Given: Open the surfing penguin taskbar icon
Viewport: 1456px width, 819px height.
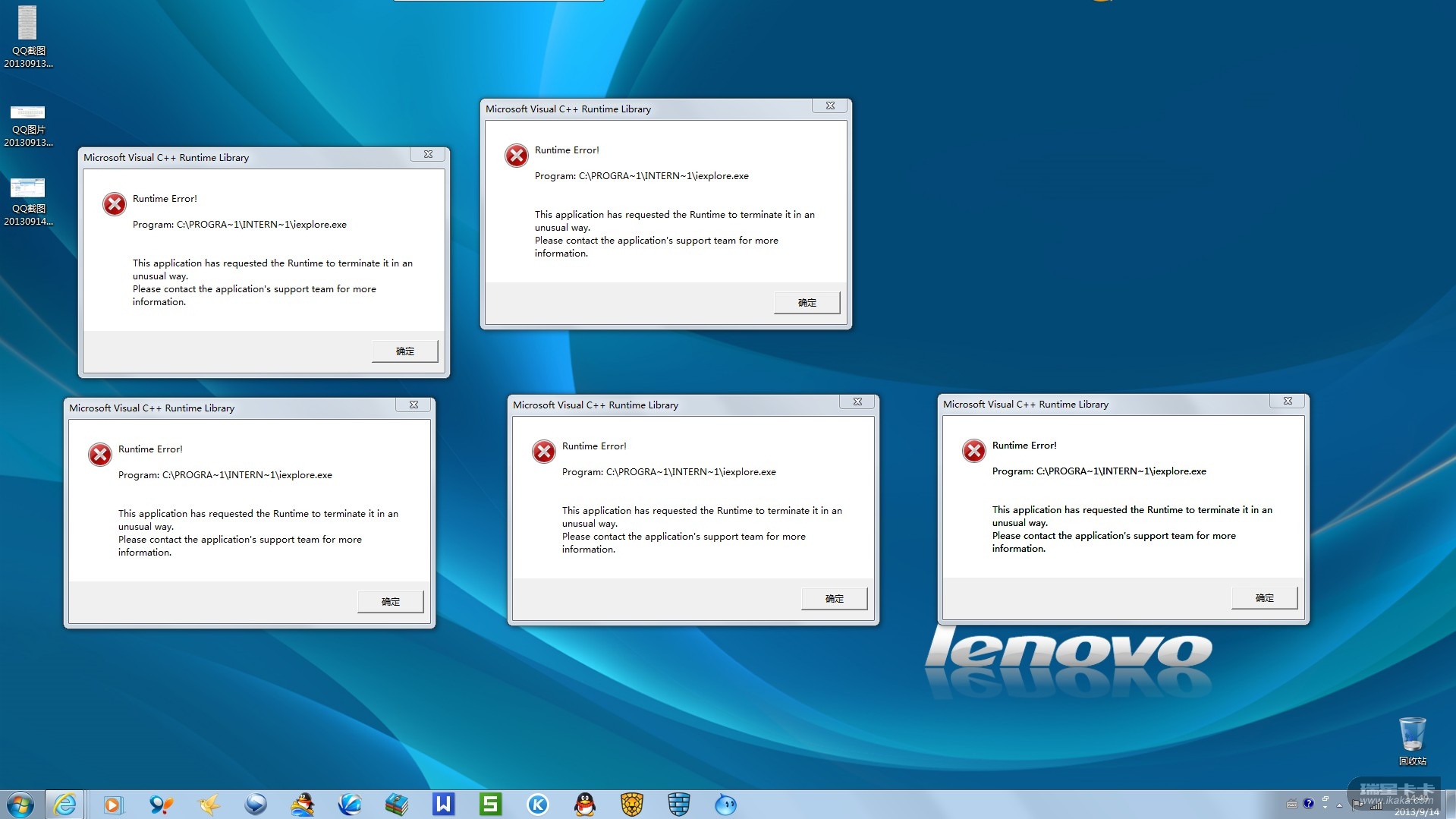Looking at the screenshot, I should coord(303,805).
